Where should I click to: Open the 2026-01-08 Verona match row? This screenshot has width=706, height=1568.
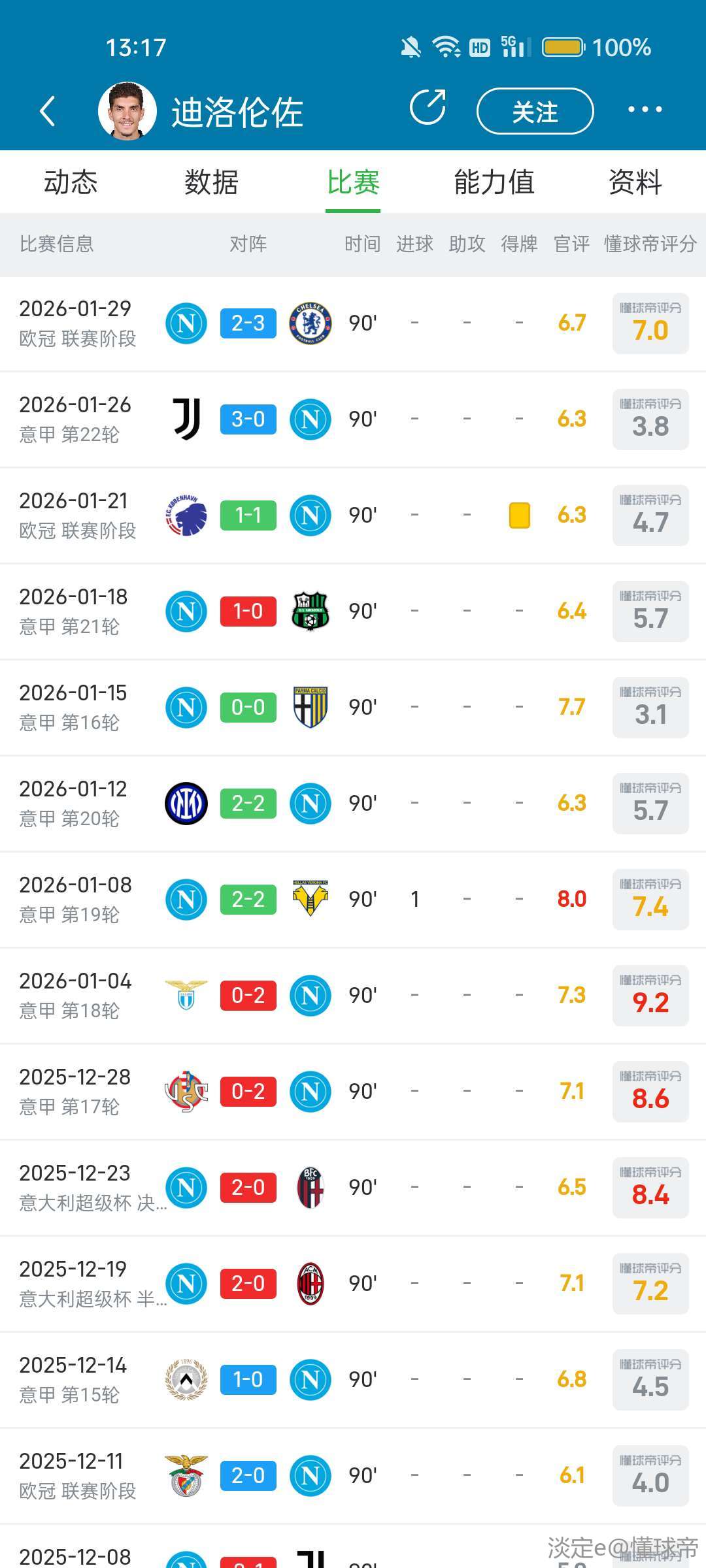pos(353,899)
